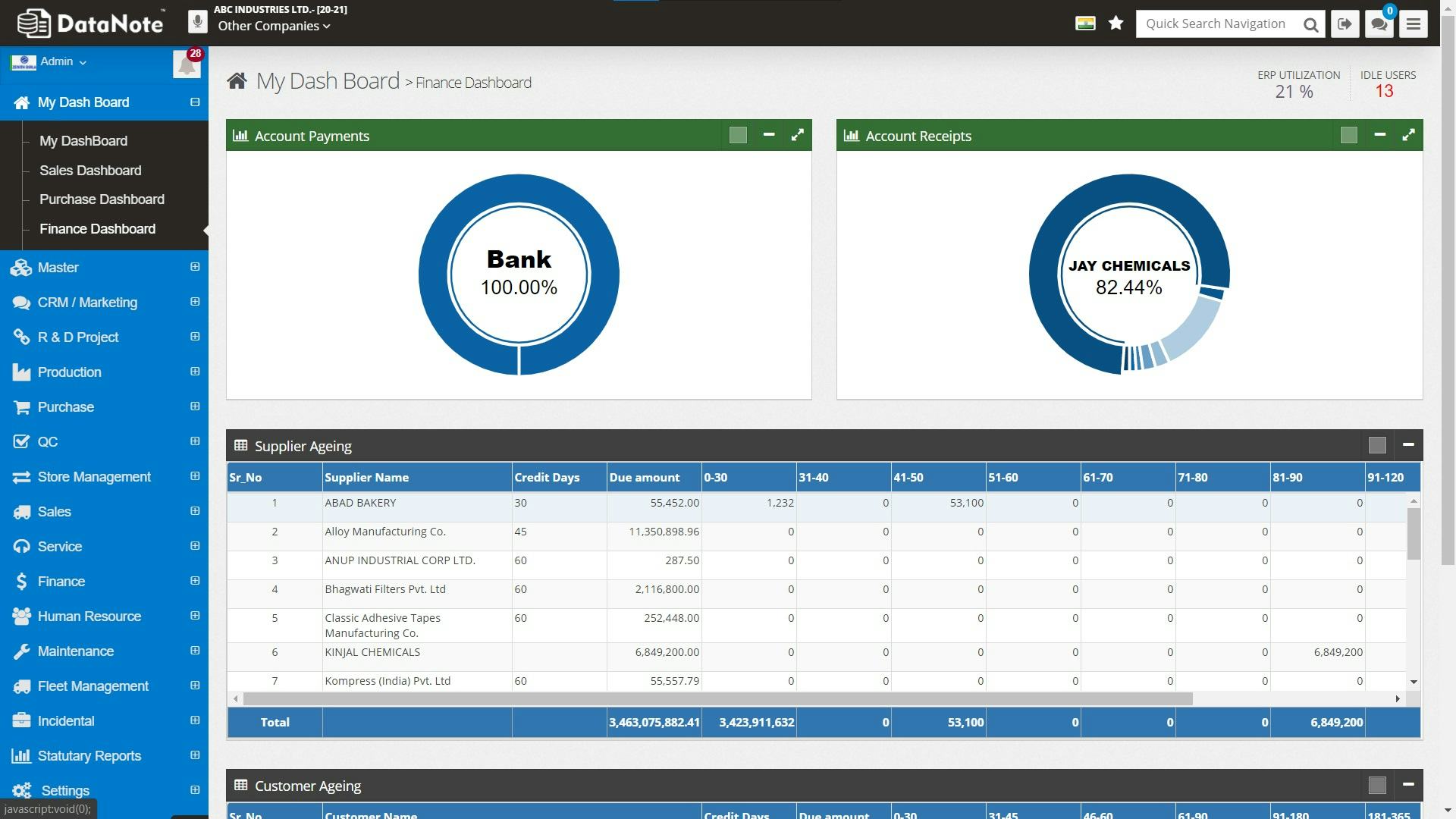
Task: Click the green color swatch on Account Payments header
Action: coord(737,135)
